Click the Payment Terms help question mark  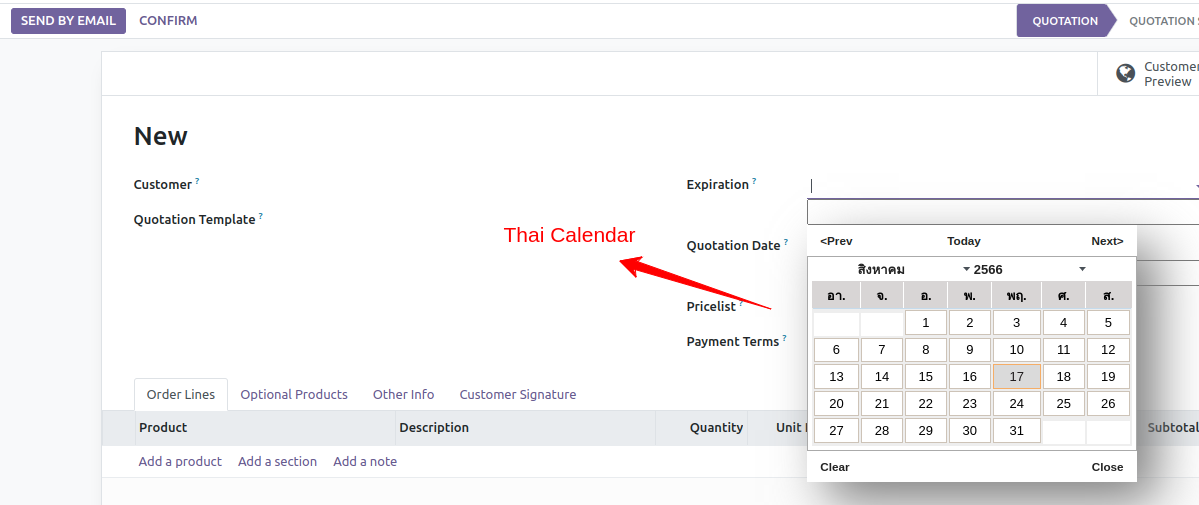785,338
